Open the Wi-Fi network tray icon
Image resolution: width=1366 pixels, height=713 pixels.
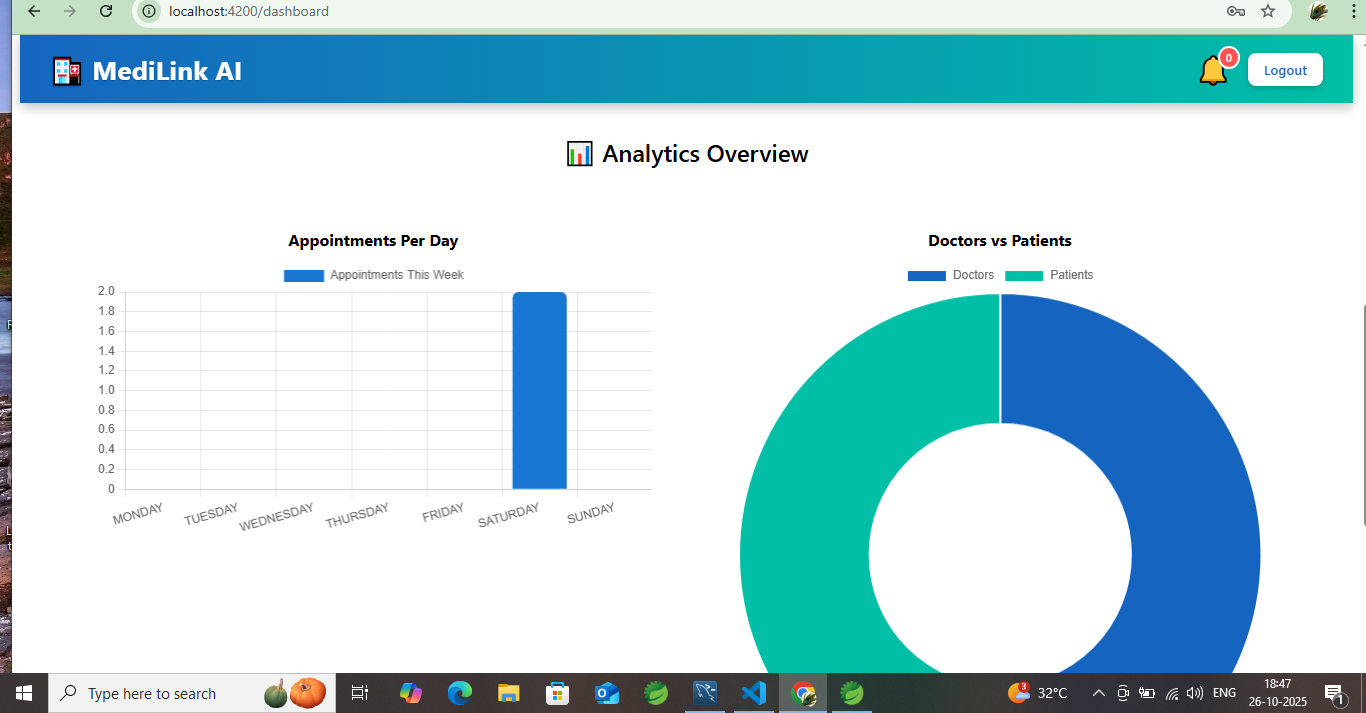[1172, 693]
